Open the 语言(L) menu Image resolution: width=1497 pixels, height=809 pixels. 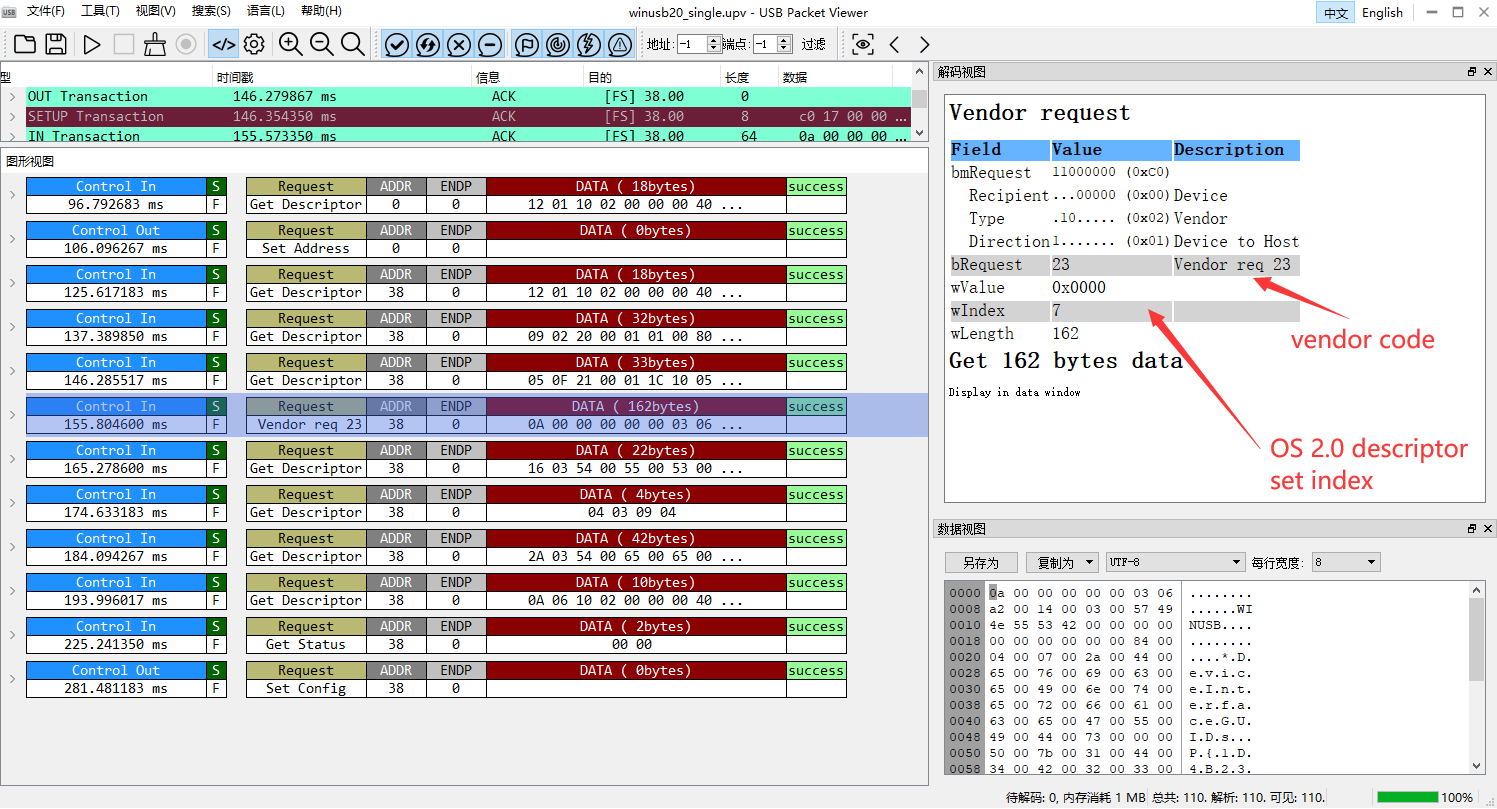[265, 12]
